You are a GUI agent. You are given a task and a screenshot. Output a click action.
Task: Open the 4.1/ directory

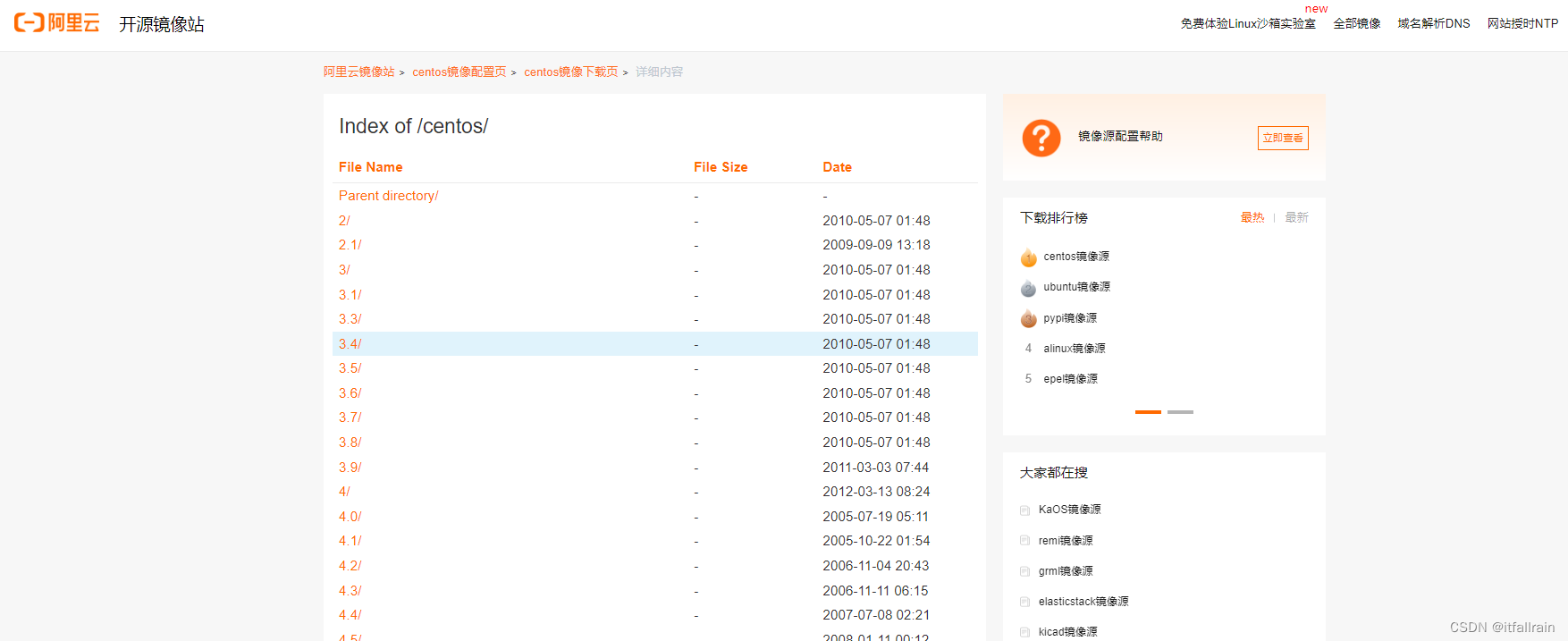350,541
